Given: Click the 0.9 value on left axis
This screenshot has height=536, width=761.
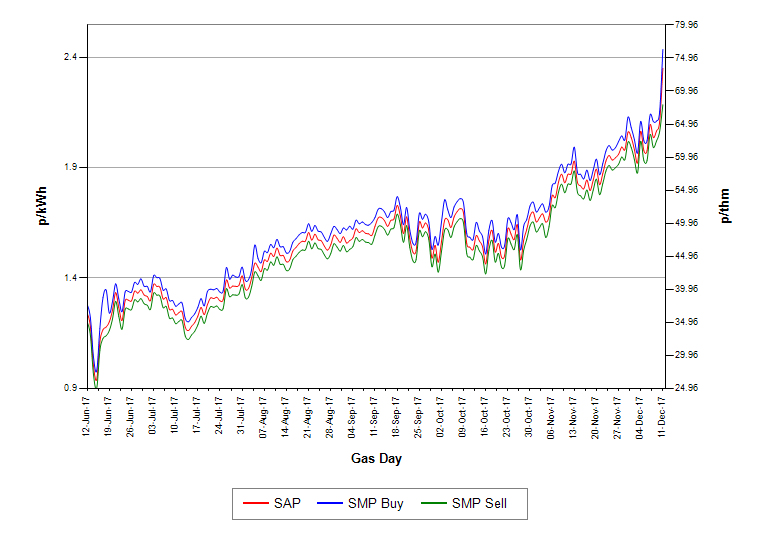Looking at the screenshot, I should coord(71,388).
